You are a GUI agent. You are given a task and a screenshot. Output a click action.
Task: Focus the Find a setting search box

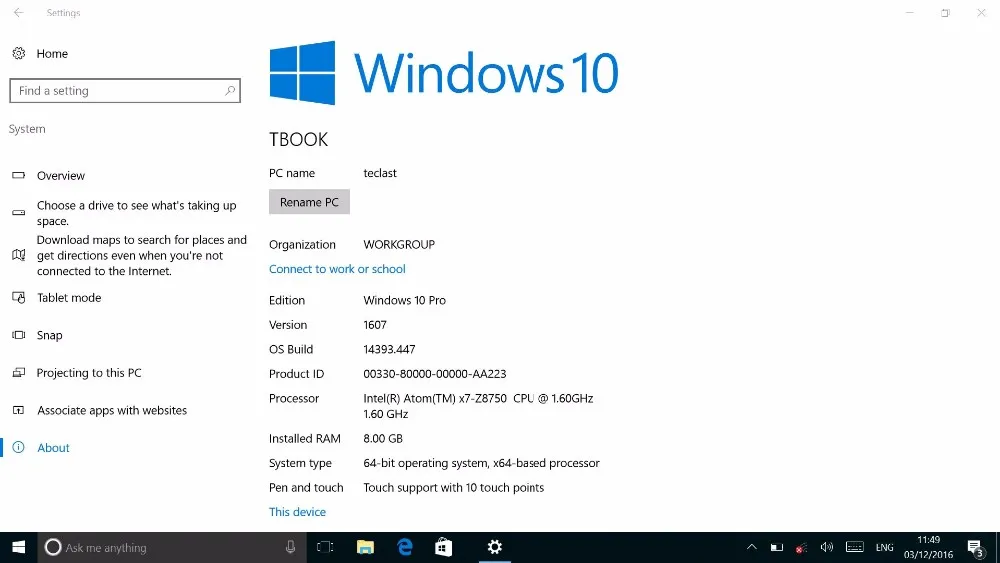click(x=125, y=91)
